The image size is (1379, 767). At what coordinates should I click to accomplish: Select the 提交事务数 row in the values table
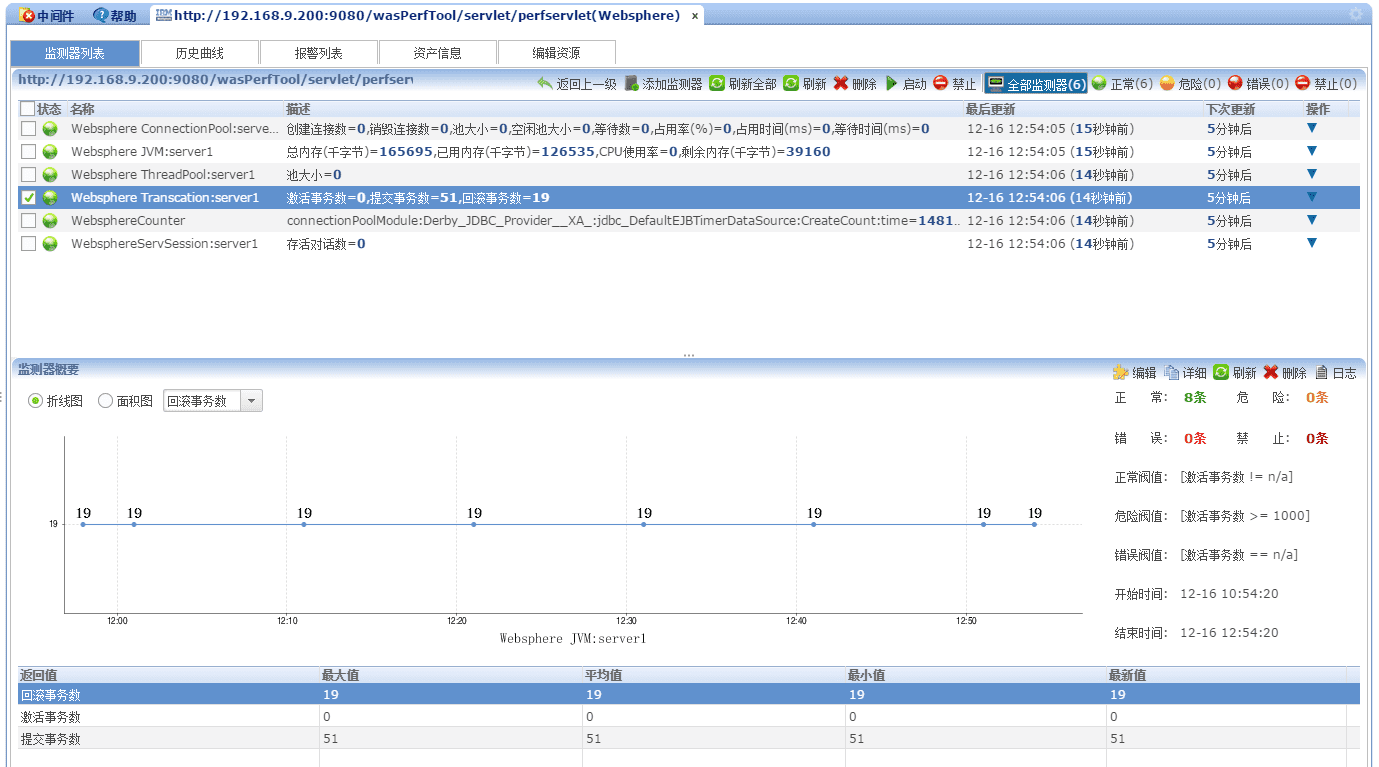coord(689,739)
